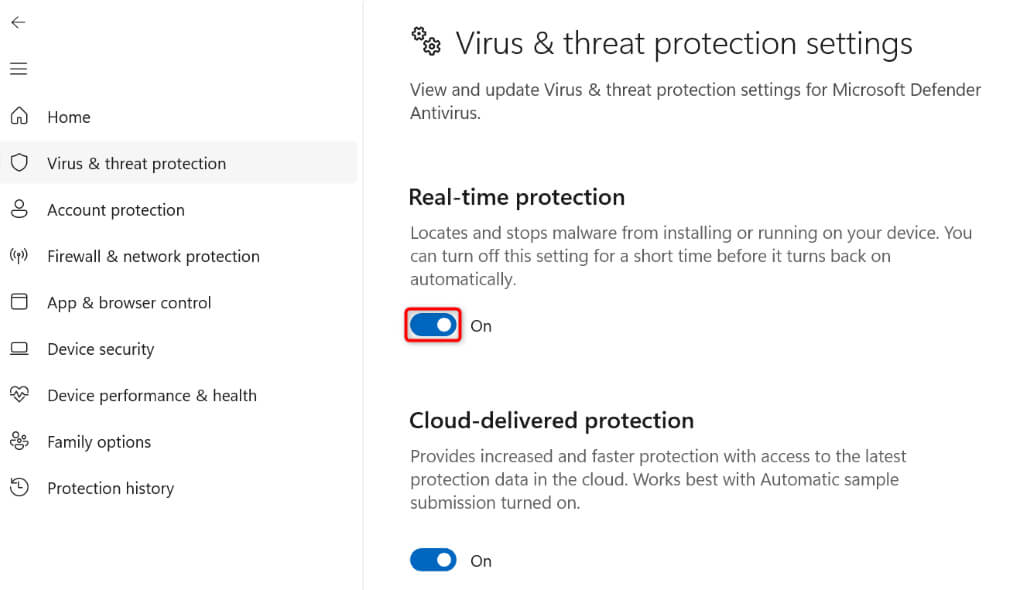The image size is (1024, 590).
Task: Click the Account protection person icon
Action: tap(22, 210)
